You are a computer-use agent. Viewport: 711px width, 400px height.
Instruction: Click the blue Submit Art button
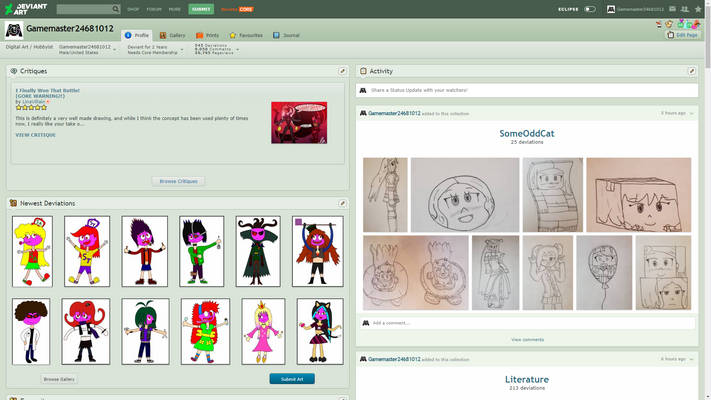point(292,379)
